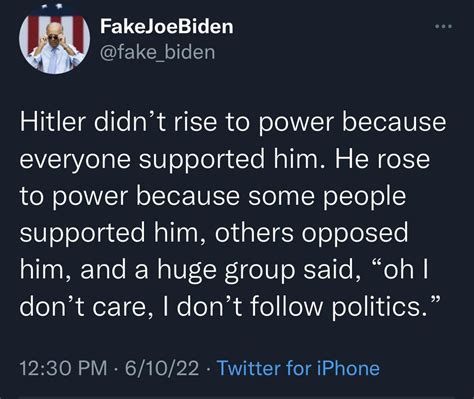The image size is (474, 399).
Task: Click the sunglasses in the profile photo
Action: point(53,37)
